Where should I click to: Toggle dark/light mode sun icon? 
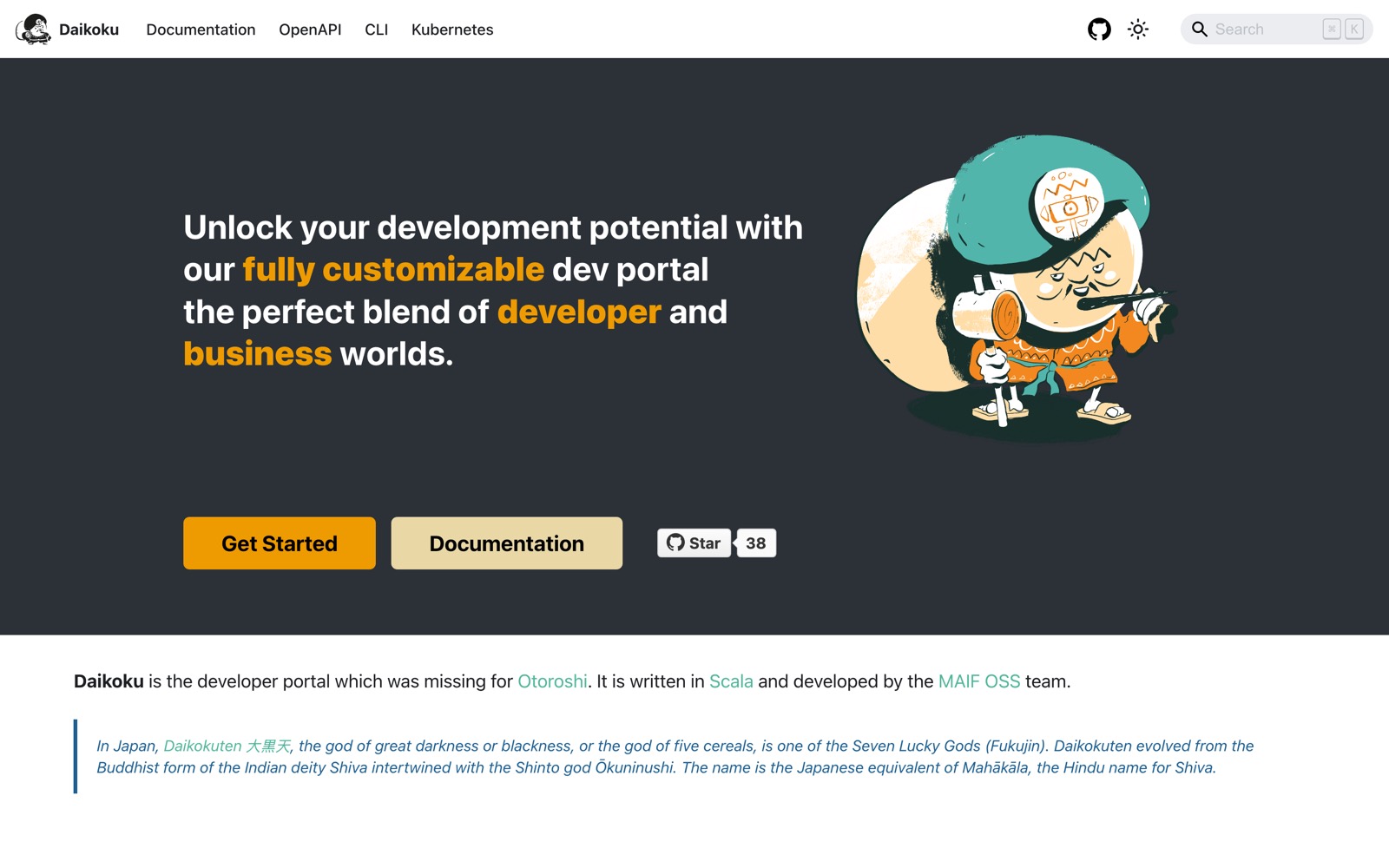(x=1138, y=30)
